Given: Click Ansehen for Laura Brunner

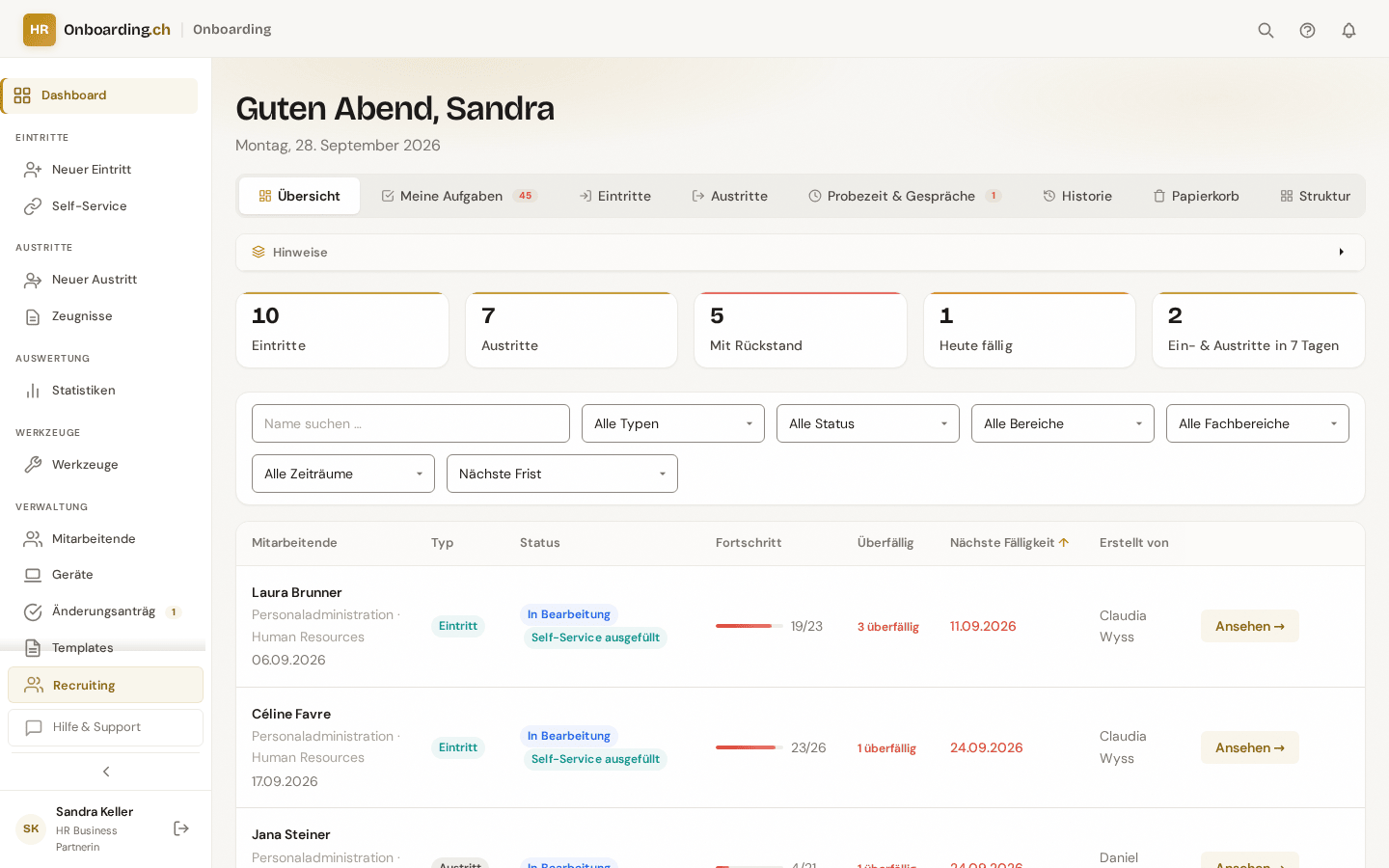Looking at the screenshot, I should tap(1250, 626).
